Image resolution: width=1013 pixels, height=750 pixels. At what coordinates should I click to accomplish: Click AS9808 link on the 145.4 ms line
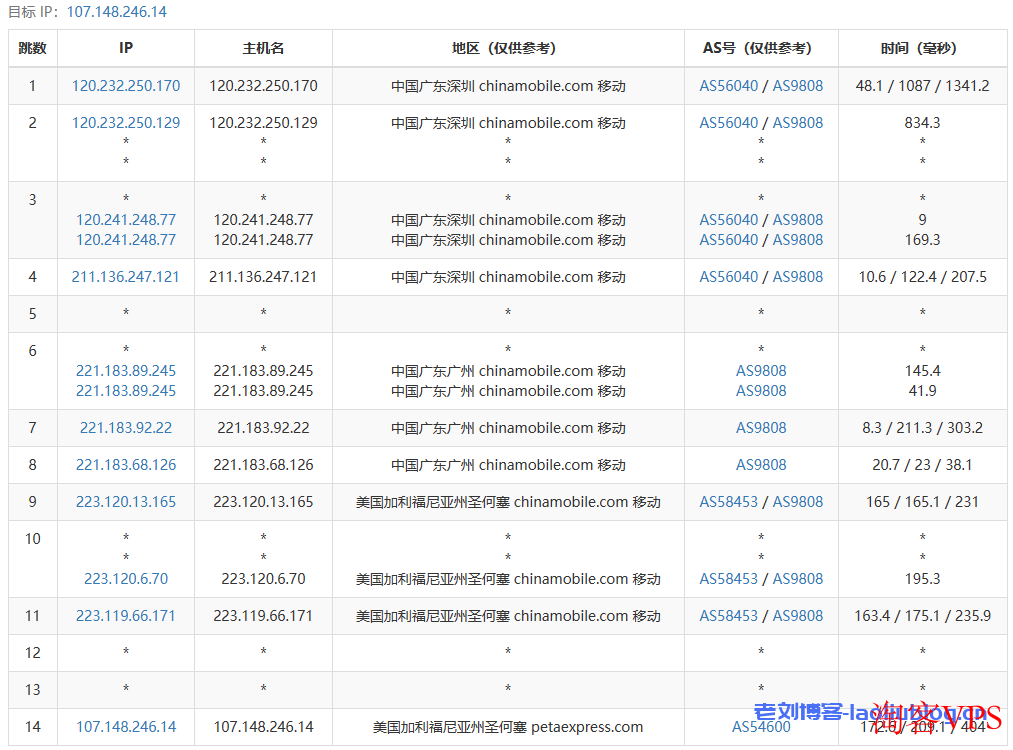tap(761, 371)
